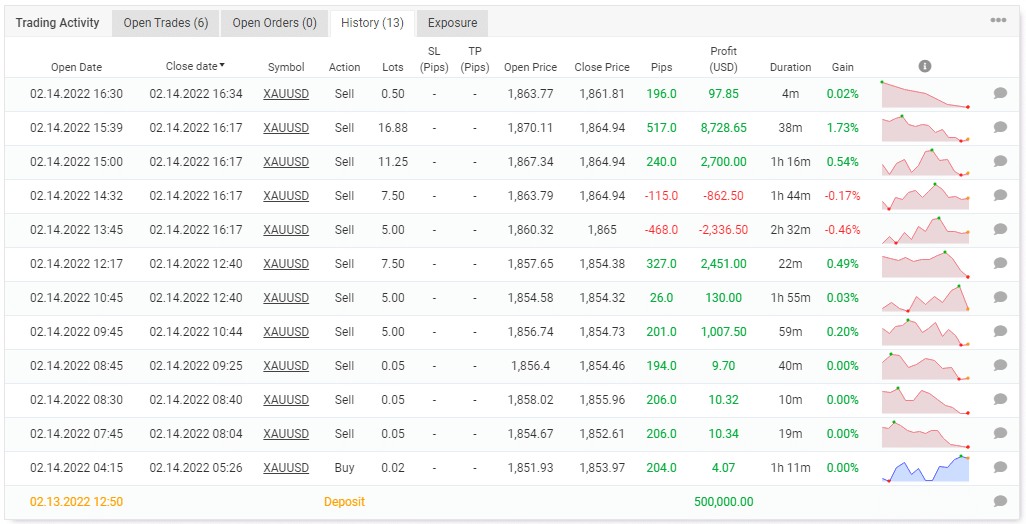Sort by the Gain column header
1026x524 pixels.
[842, 67]
